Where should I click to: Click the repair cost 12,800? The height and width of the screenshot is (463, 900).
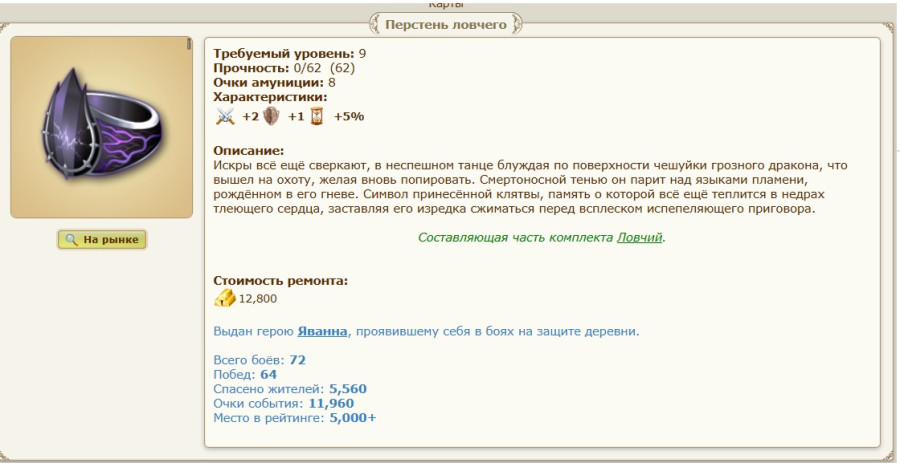(x=258, y=298)
